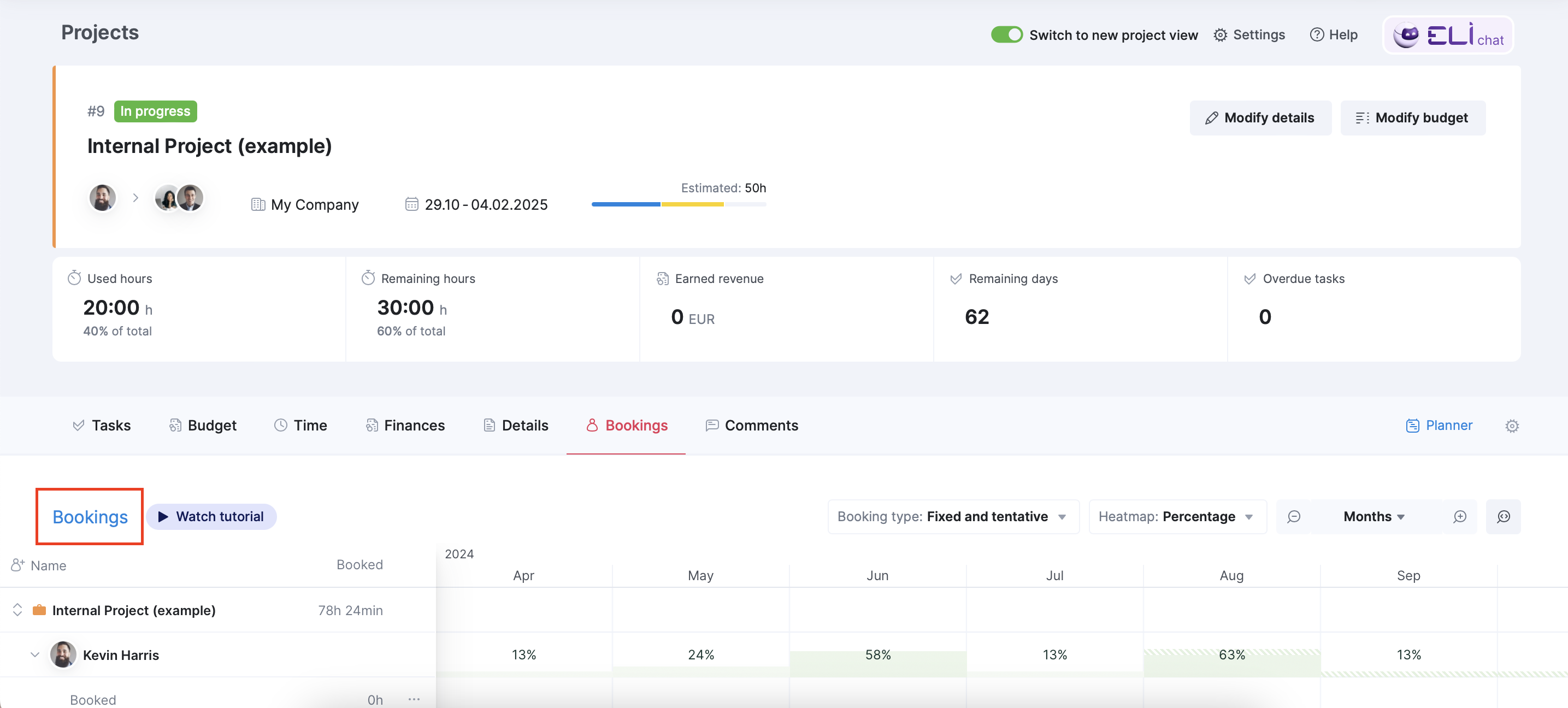Open Settings from the header
Viewport: 1568px width, 708px height.
1248,35
